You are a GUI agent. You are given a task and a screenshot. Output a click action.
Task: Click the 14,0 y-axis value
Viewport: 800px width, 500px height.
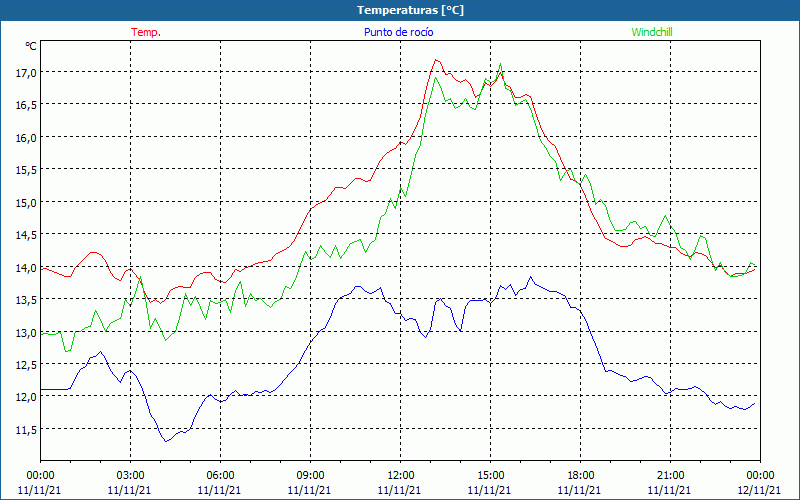point(26,267)
